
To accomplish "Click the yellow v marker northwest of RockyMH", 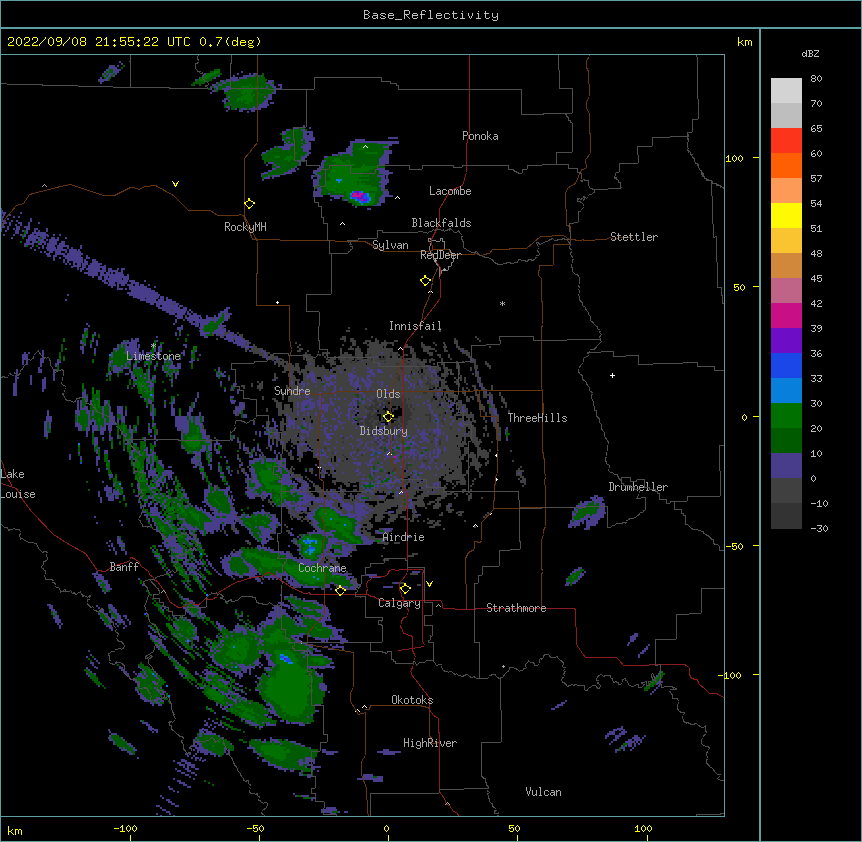I will (x=175, y=184).
